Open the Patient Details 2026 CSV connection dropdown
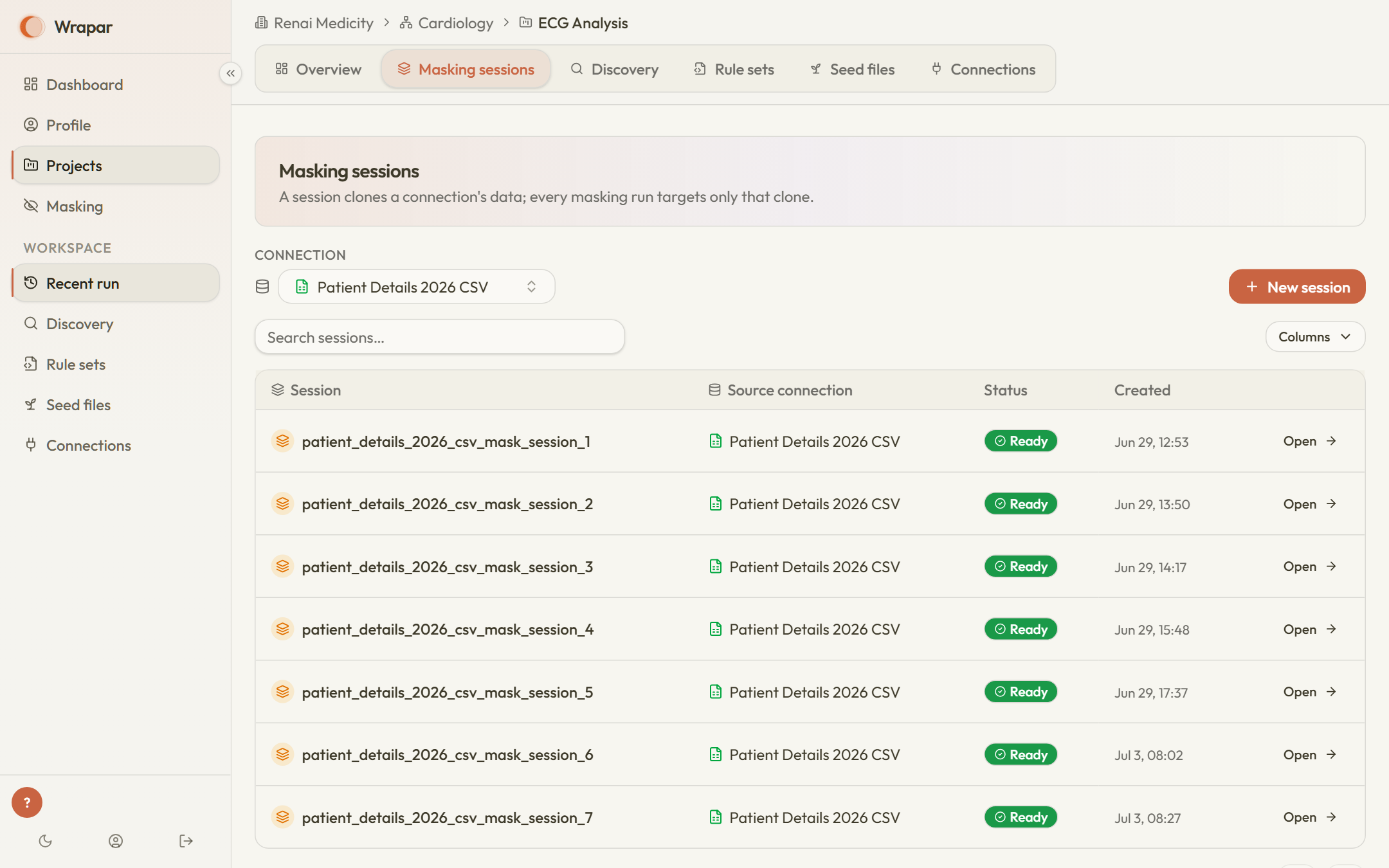Image resolution: width=1389 pixels, height=868 pixels. (x=417, y=287)
